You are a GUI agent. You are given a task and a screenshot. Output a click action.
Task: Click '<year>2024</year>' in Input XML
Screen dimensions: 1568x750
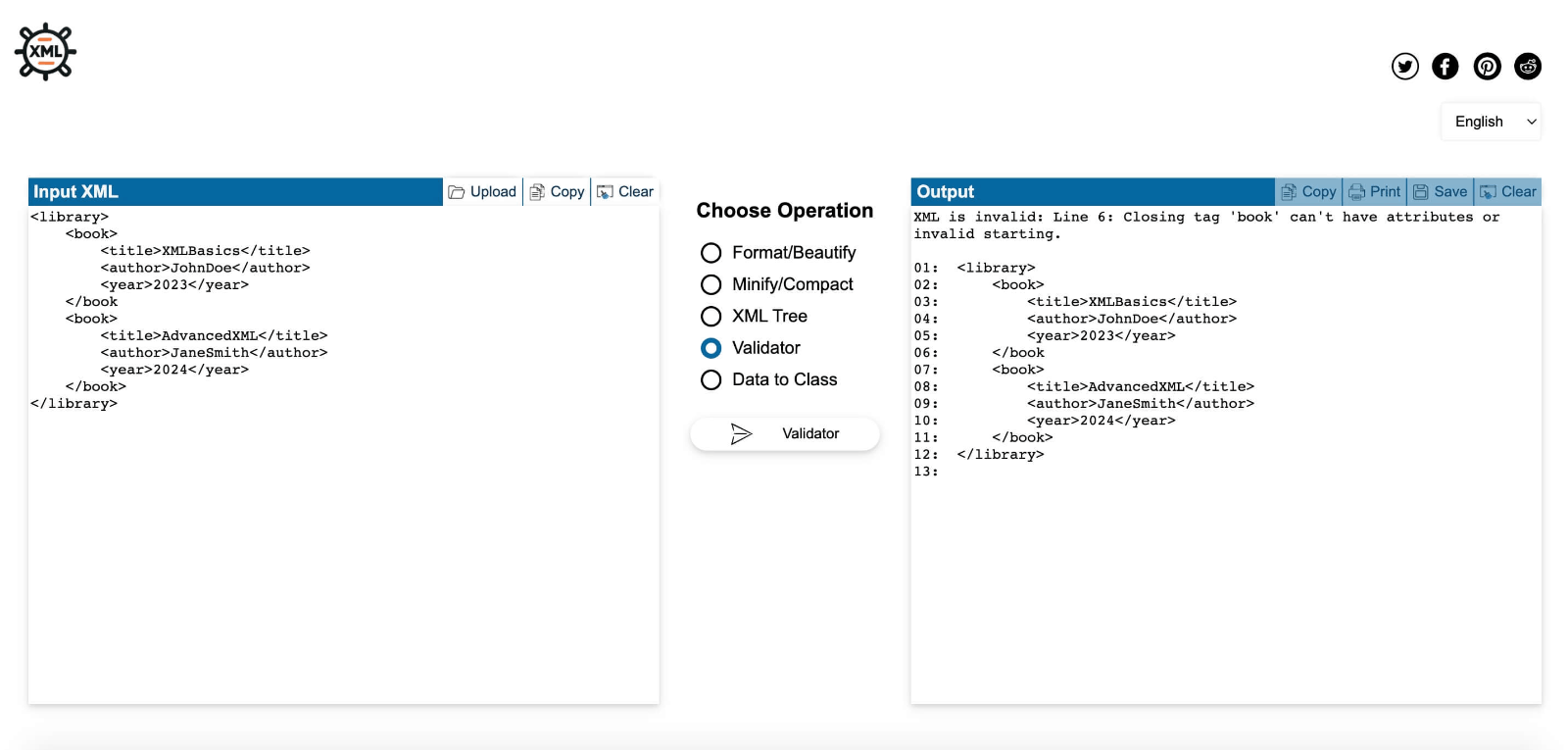(x=174, y=370)
